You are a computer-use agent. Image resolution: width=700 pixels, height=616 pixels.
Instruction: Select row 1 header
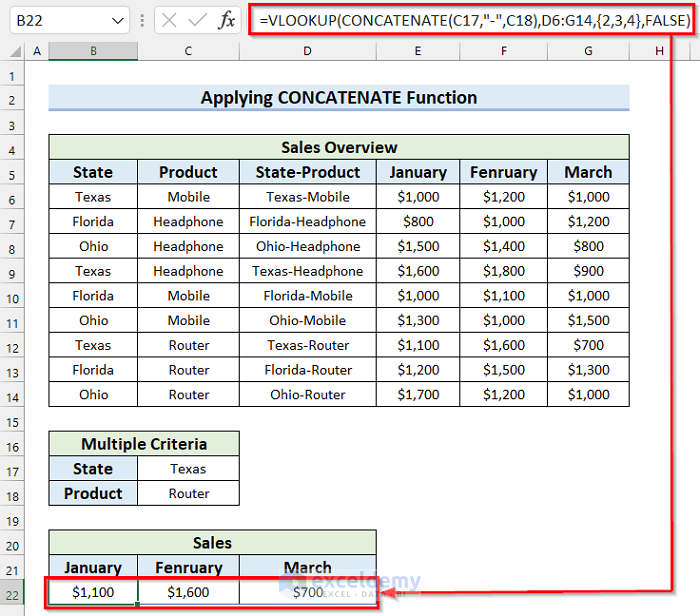click(x=12, y=76)
